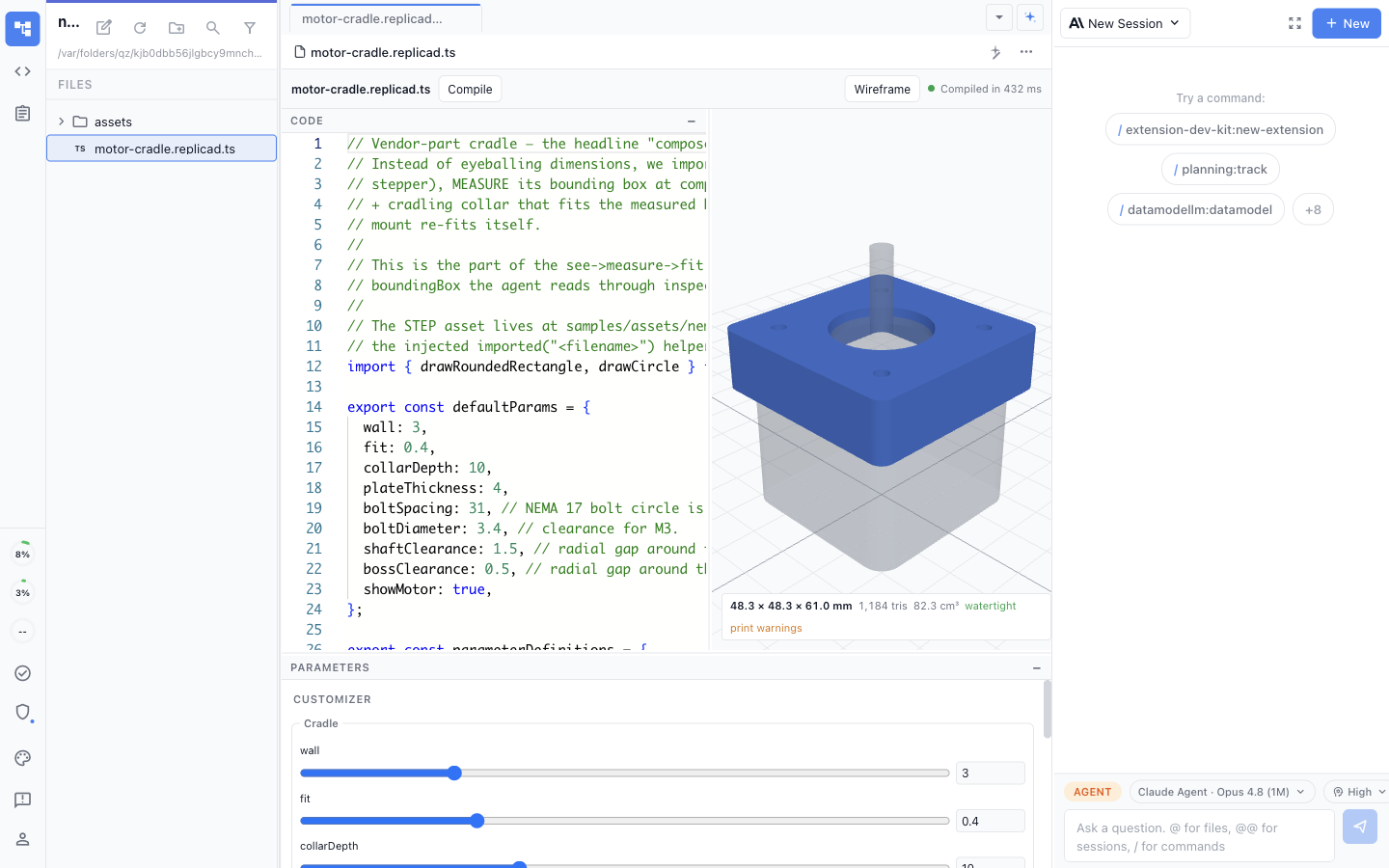The height and width of the screenshot is (868, 1389).
Task: Click the dashed status indicator icon
Action: [x=22, y=632]
